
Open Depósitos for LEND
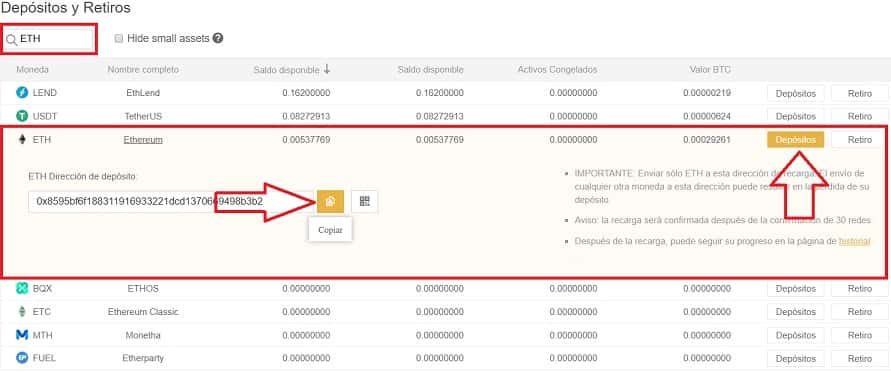click(796, 93)
